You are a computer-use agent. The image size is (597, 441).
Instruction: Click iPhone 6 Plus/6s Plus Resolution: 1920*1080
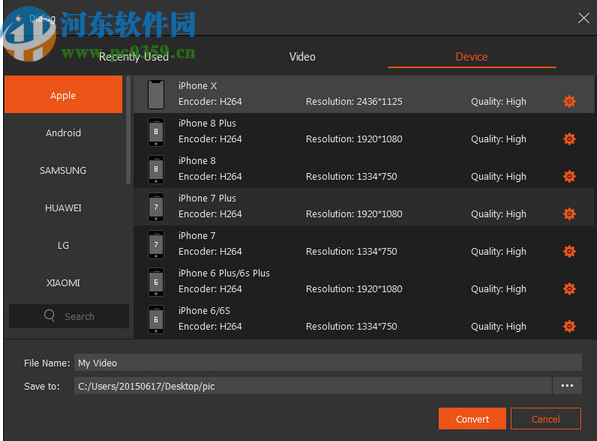pyautogui.click(x=354, y=289)
